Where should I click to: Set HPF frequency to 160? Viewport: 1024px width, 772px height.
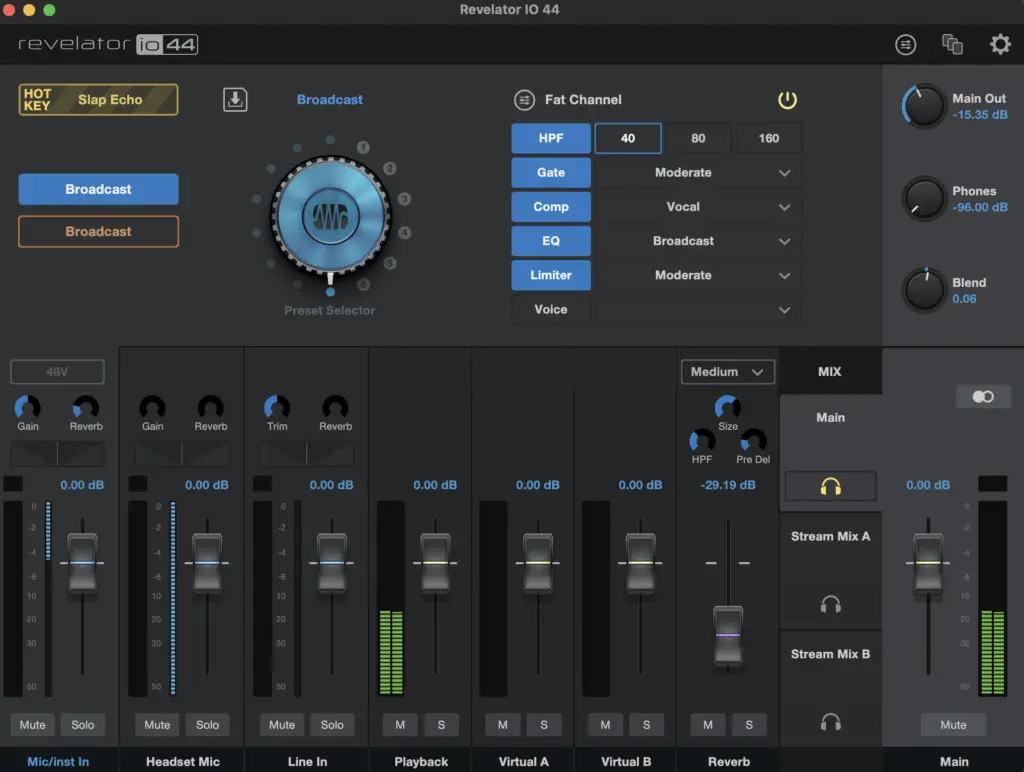(x=769, y=138)
